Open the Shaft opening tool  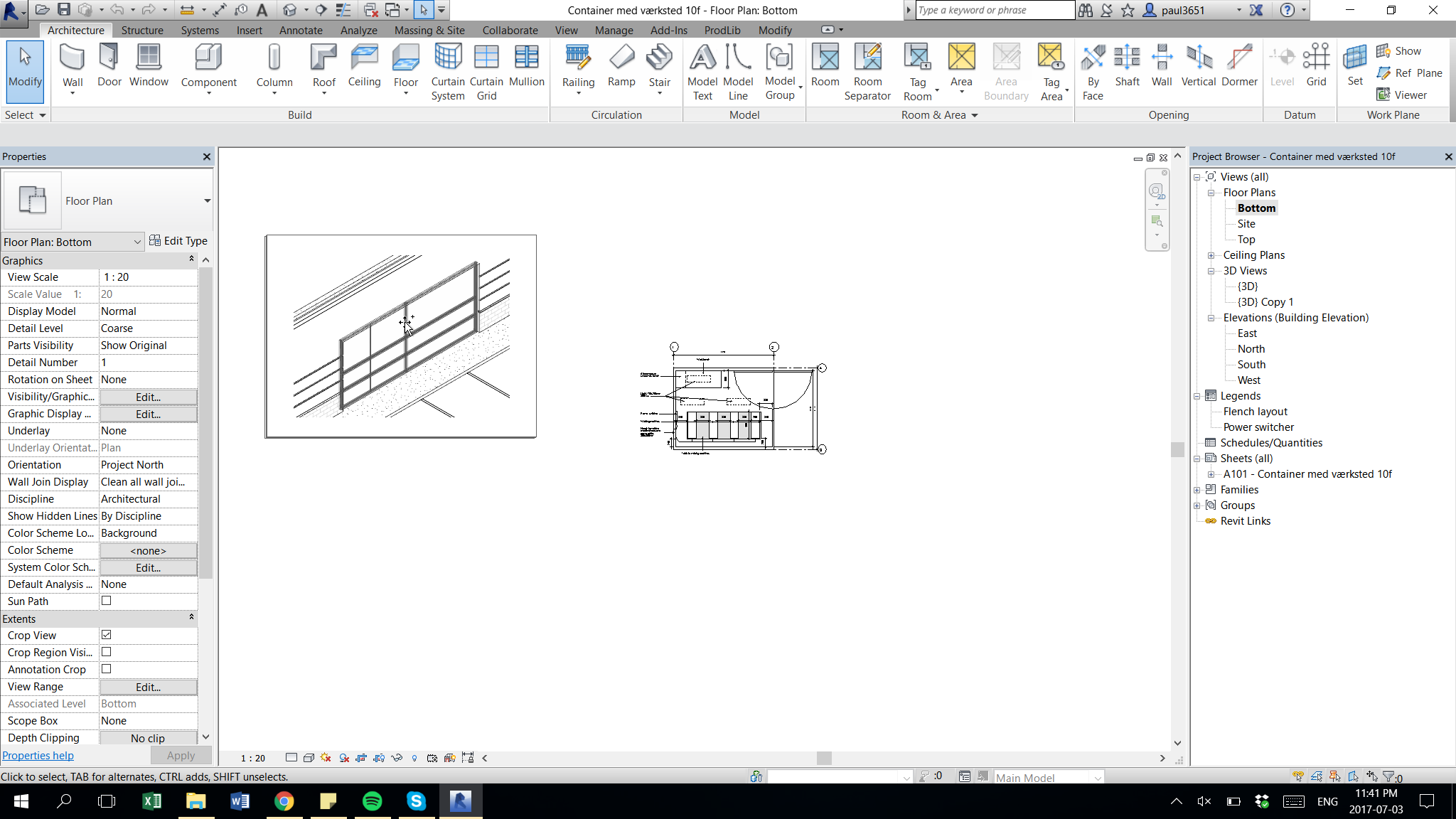click(x=1127, y=68)
